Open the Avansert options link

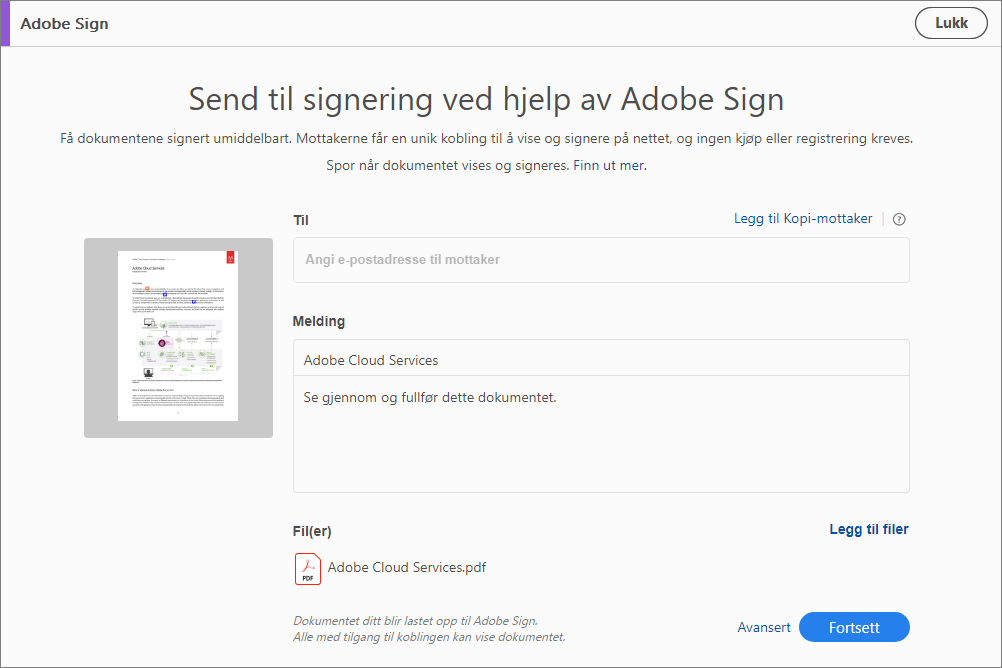pos(764,627)
